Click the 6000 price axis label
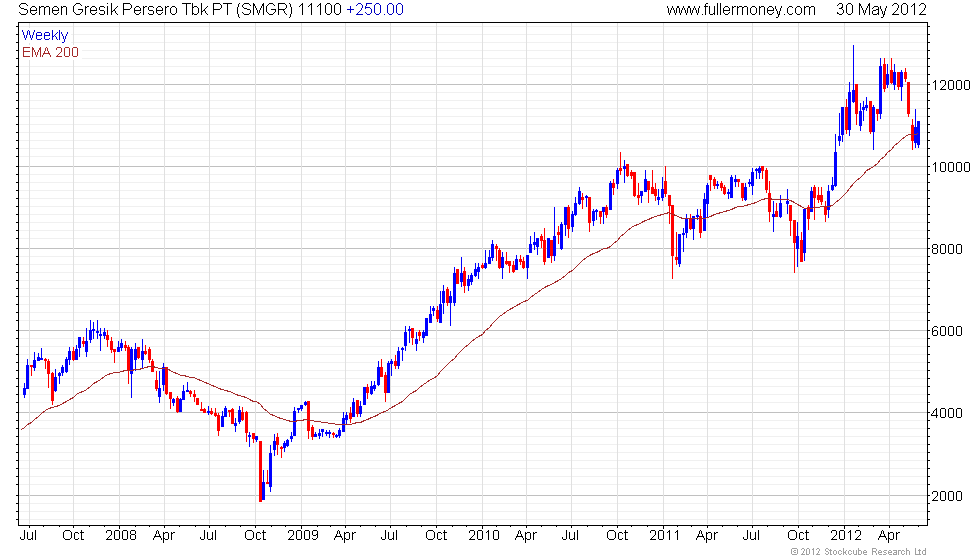980x560 pixels. 947,331
